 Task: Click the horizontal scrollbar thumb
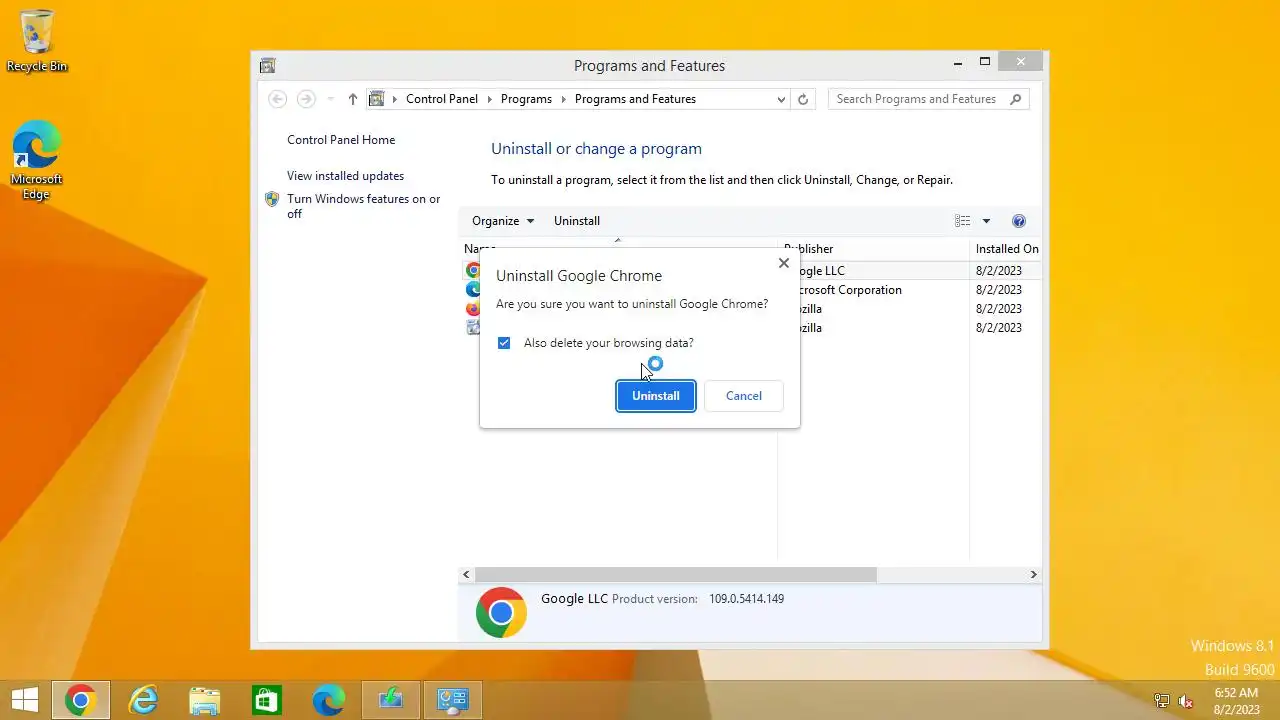(x=675, y=575)
